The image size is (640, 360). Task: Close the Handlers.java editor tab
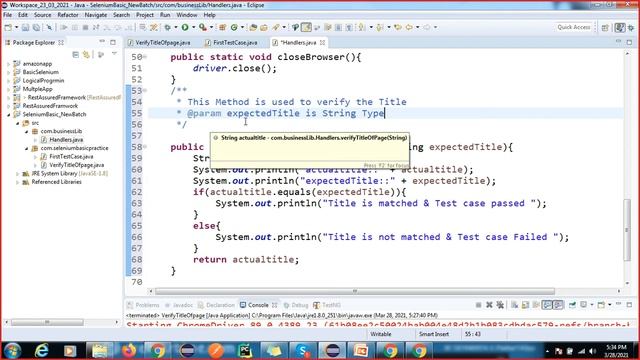pos(322,42)
